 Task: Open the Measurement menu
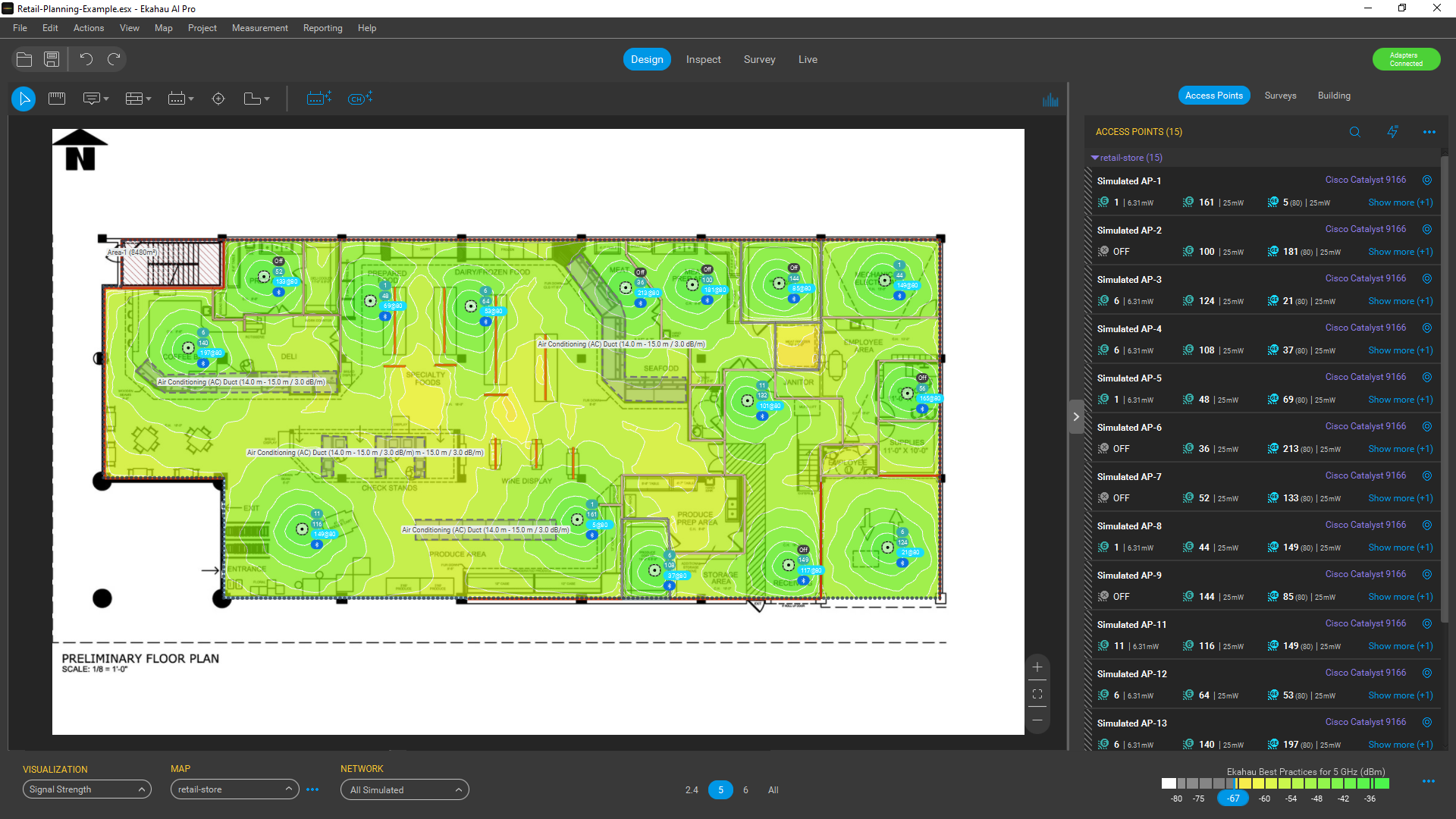coord(259,28)
